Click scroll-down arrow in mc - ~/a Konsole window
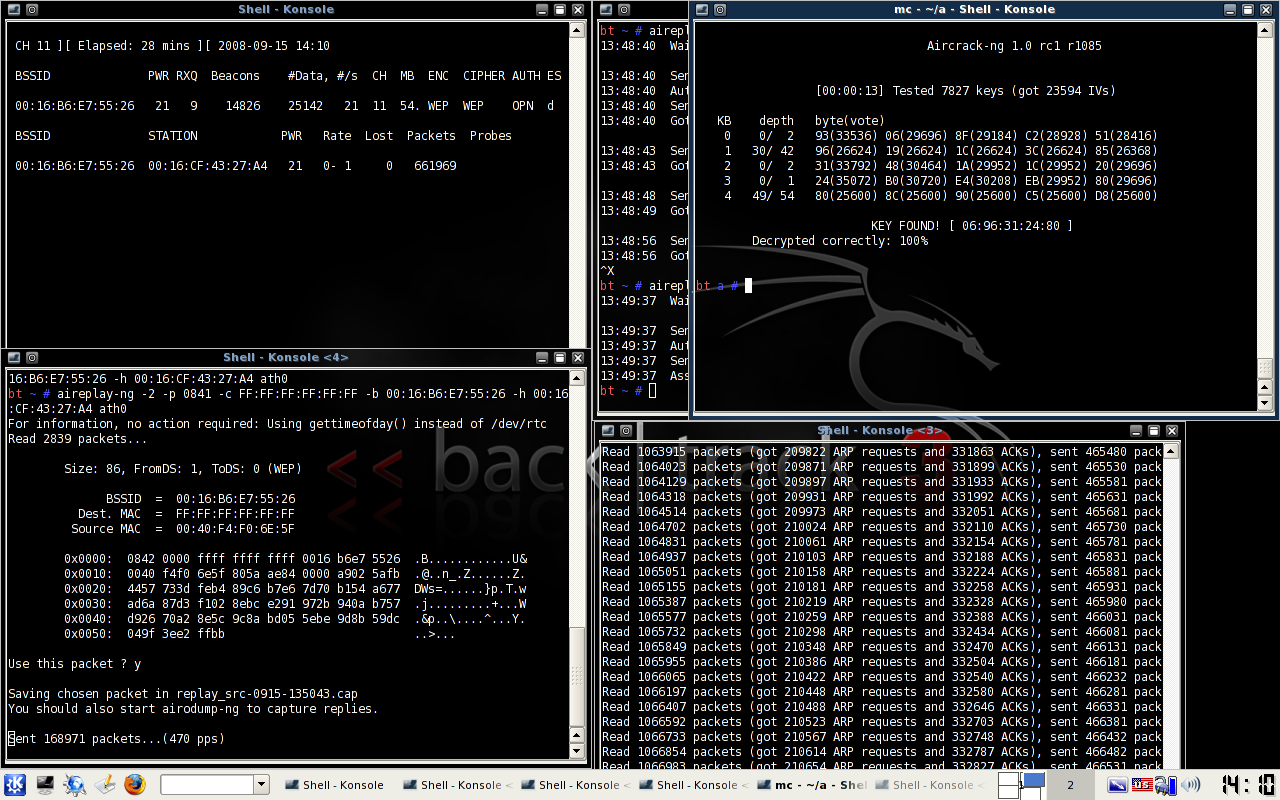The height and width of the screenshot is (800, 1280). (1265, 403)
